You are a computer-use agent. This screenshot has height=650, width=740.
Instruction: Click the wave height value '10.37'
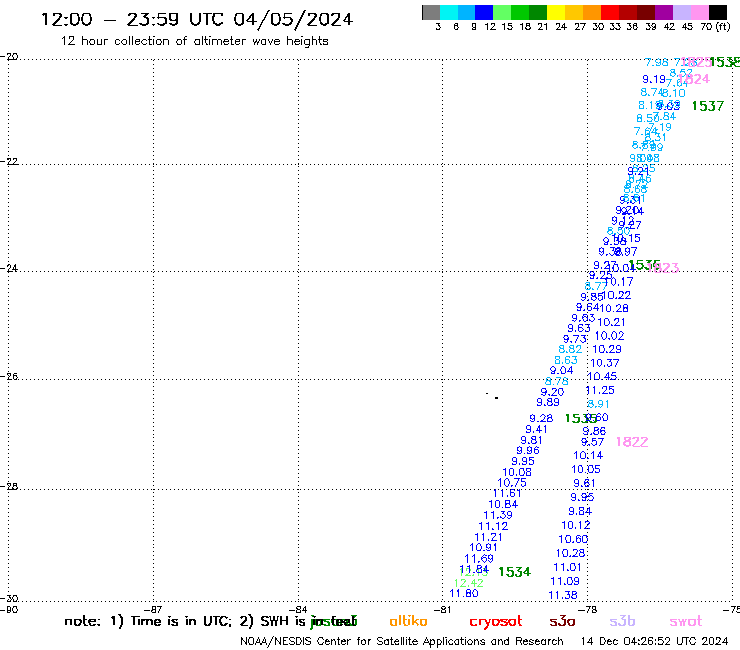tap(605, 363)
